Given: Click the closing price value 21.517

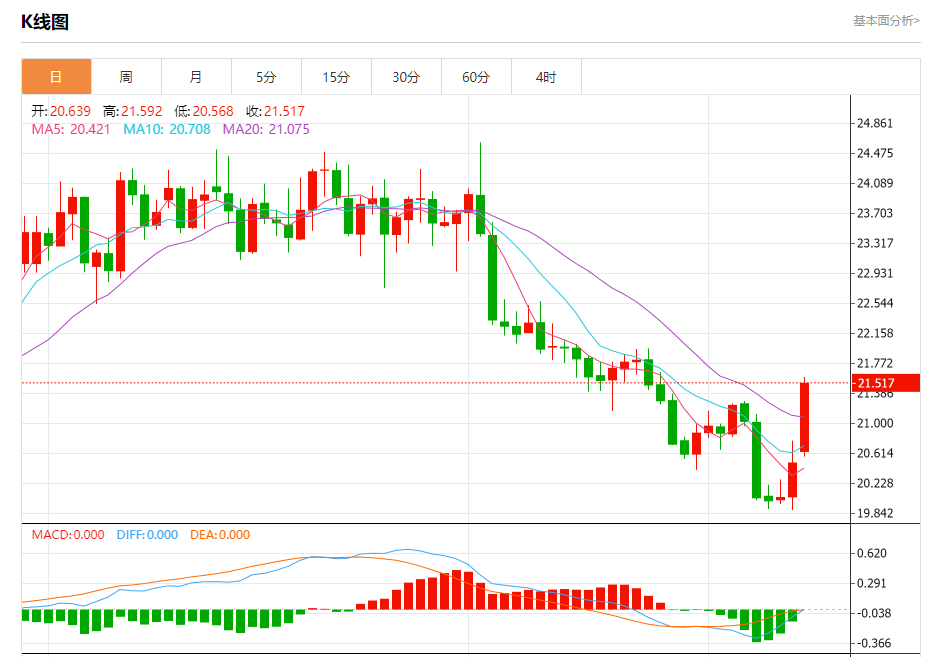Looking at the screenshot, I should click(284, 111).
